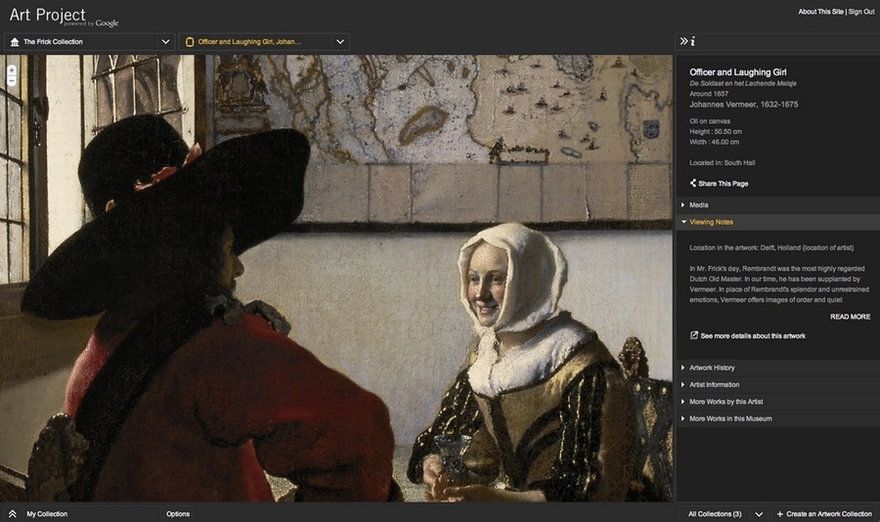Click the artwork clipboard icon
The width and height of the screenshot is (880, 522).
(187, 42)
